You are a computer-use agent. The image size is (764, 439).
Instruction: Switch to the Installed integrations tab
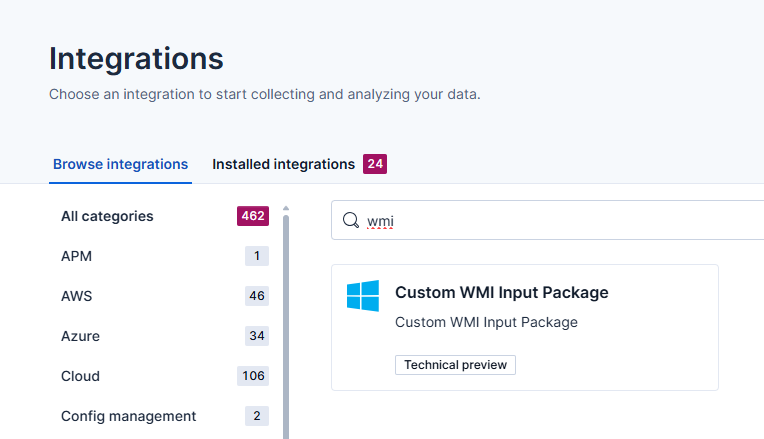click(x=283, y=164)
